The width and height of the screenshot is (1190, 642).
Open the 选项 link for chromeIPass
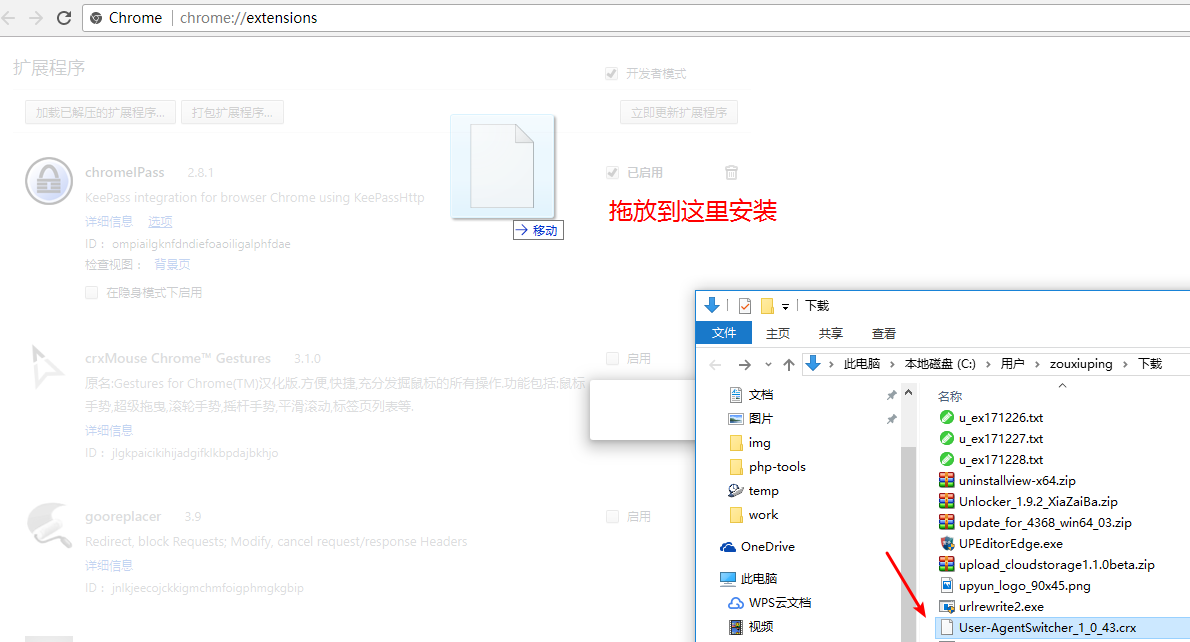point(160,222)
